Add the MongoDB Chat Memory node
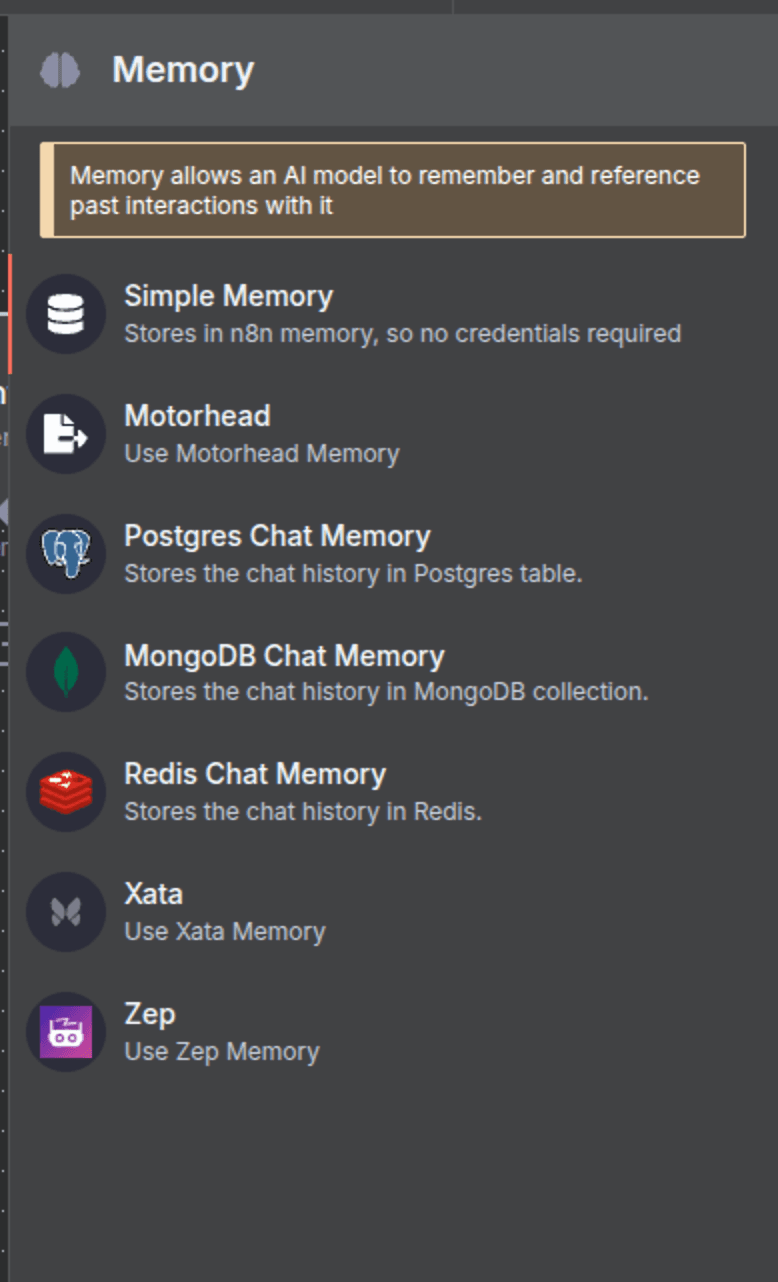The image size is (778, 1282). 390,672
